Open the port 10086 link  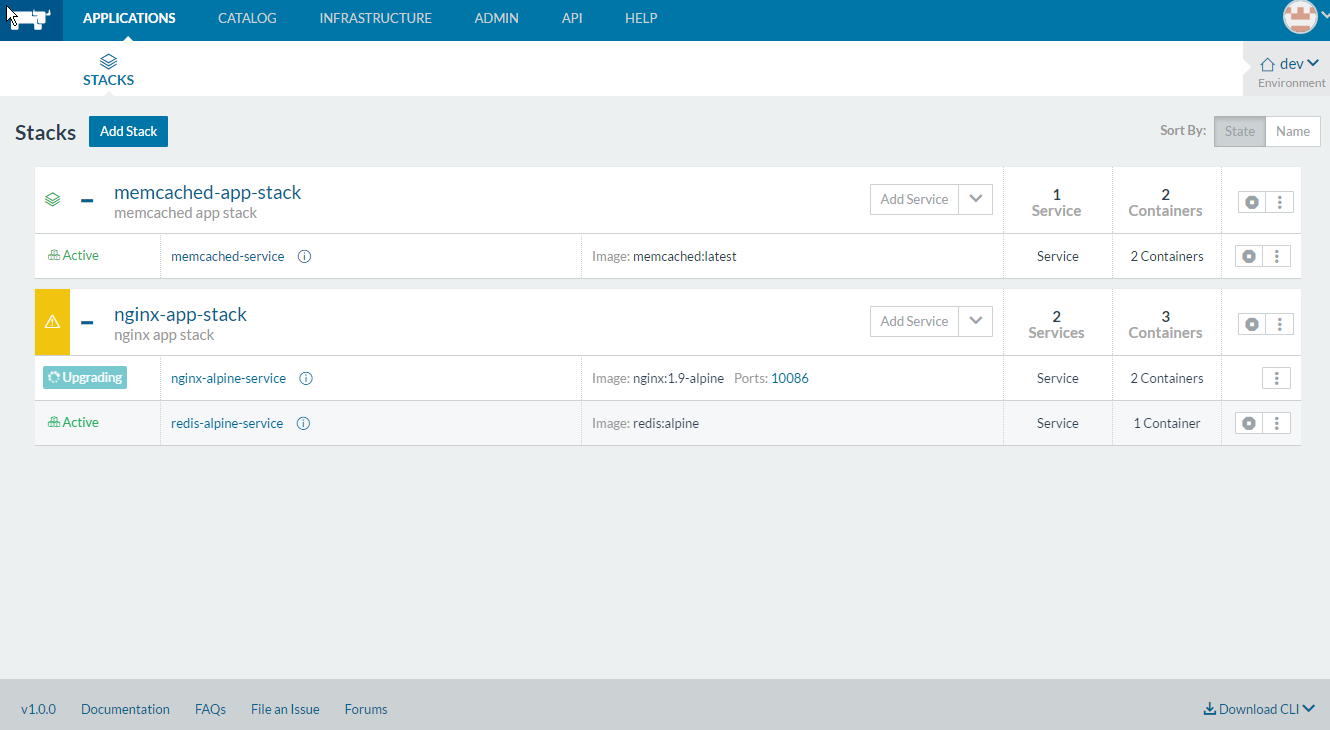point(790,378)
